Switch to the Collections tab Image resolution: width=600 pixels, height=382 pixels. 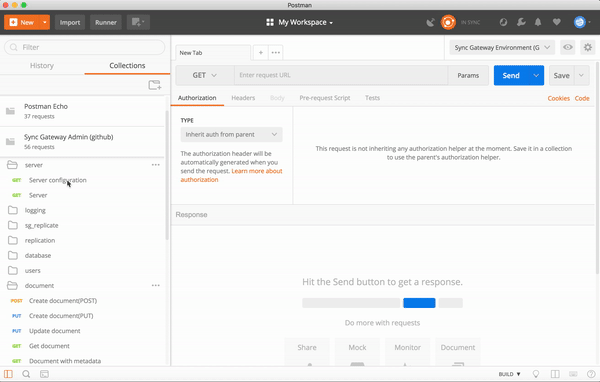(127, 65)
